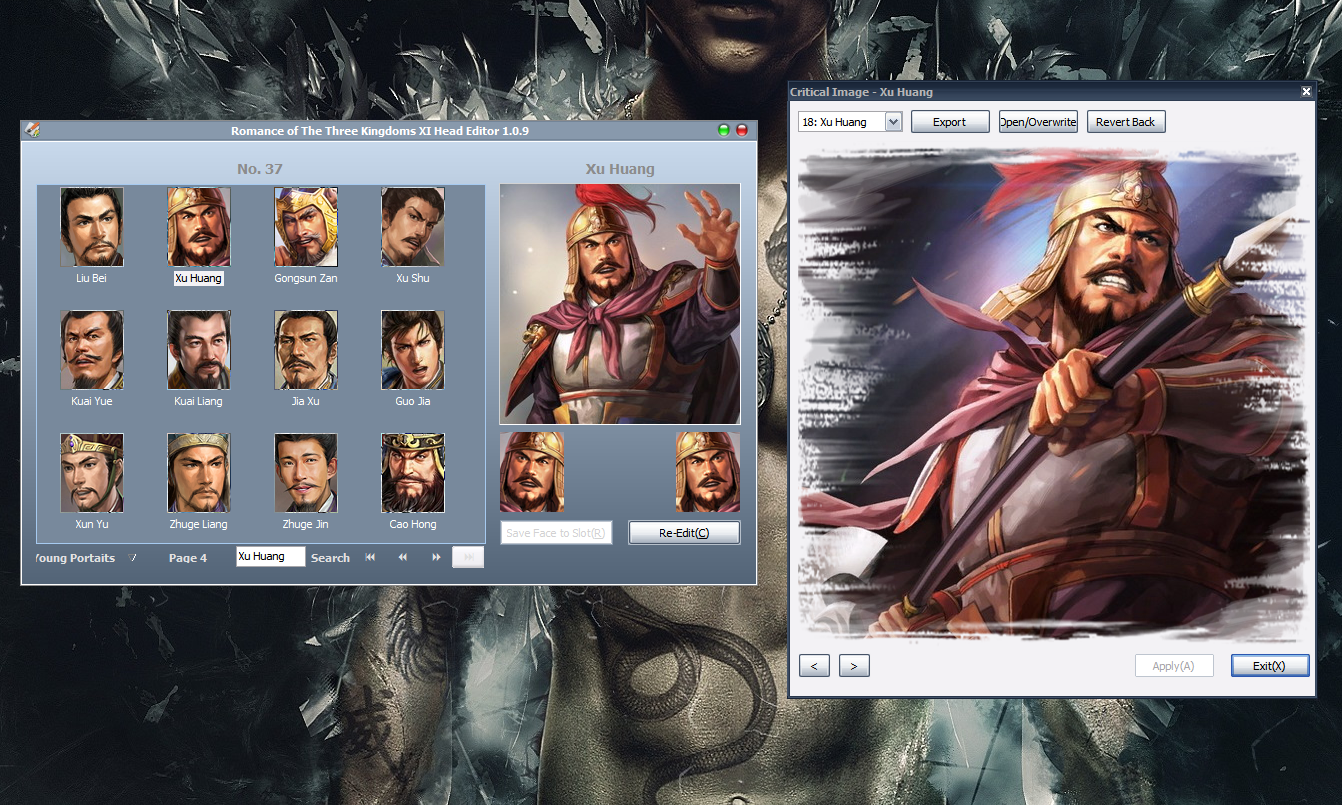Click the Save Face to Slot button
The image size is (1342, 805).
pos(556,533)
